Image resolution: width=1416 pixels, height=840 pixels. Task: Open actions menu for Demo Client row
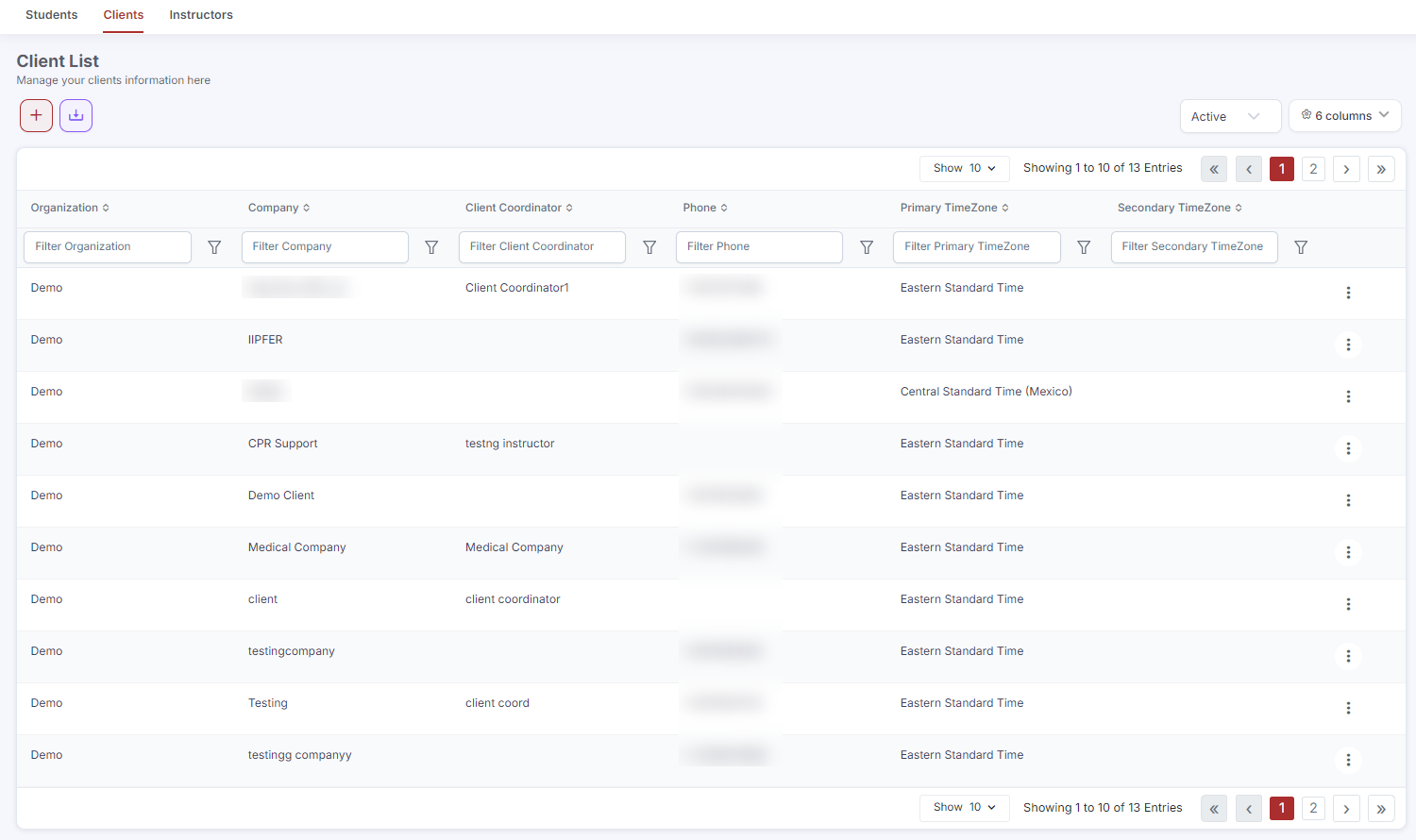click(x=1348, y=500)
